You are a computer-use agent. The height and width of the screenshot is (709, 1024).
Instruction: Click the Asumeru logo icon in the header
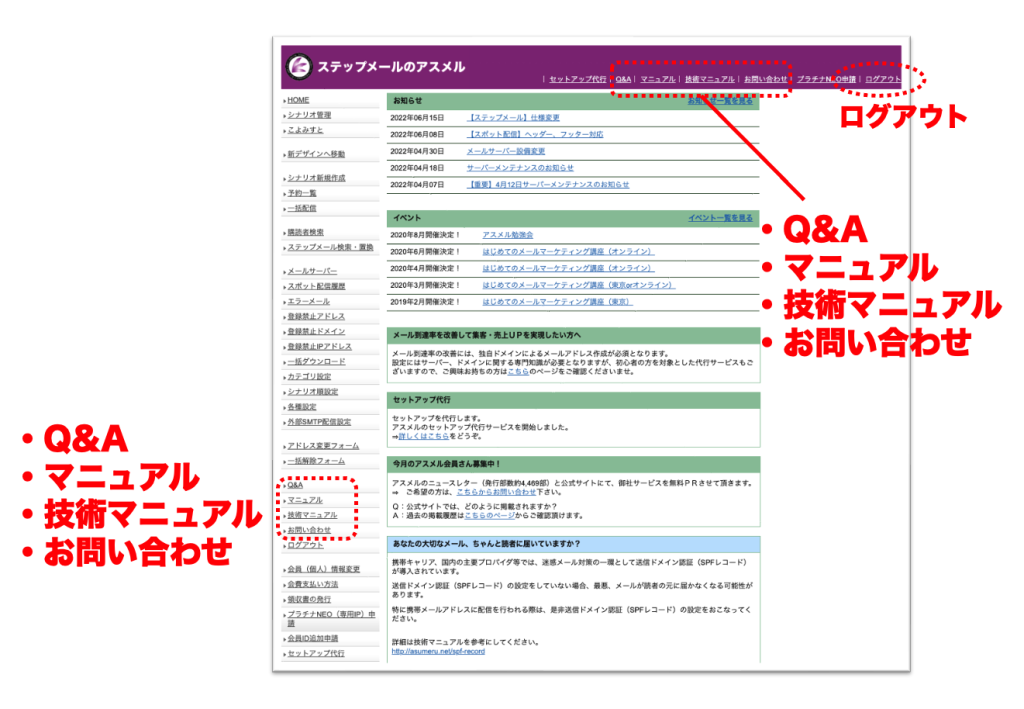[x=299, y=66]
